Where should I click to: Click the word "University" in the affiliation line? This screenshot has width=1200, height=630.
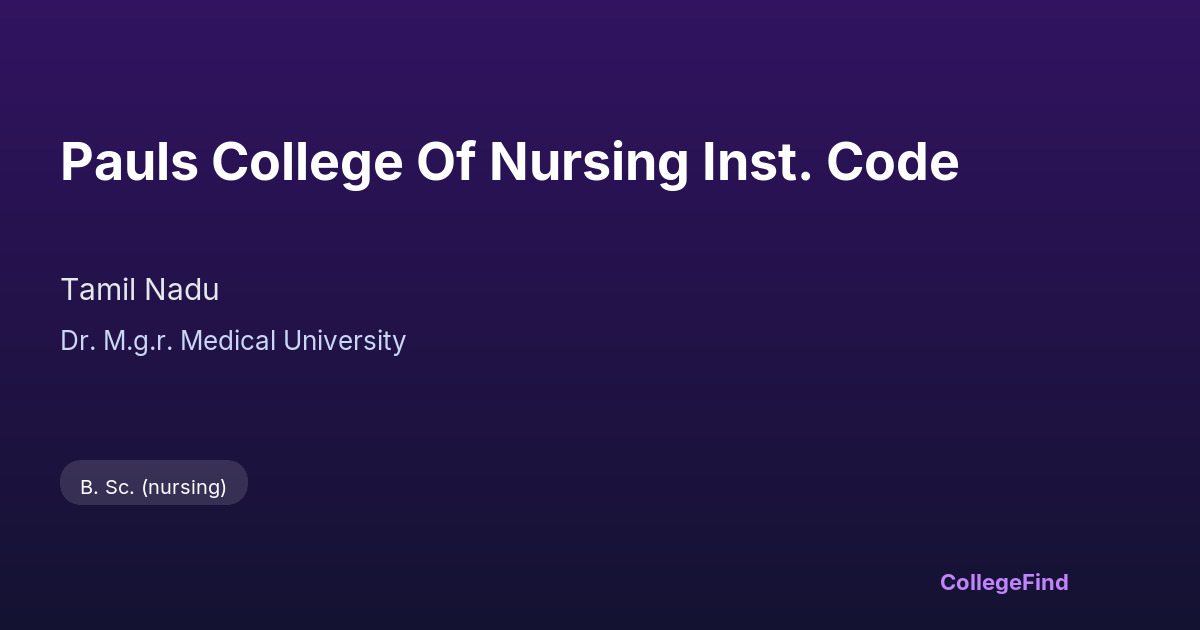345,341
